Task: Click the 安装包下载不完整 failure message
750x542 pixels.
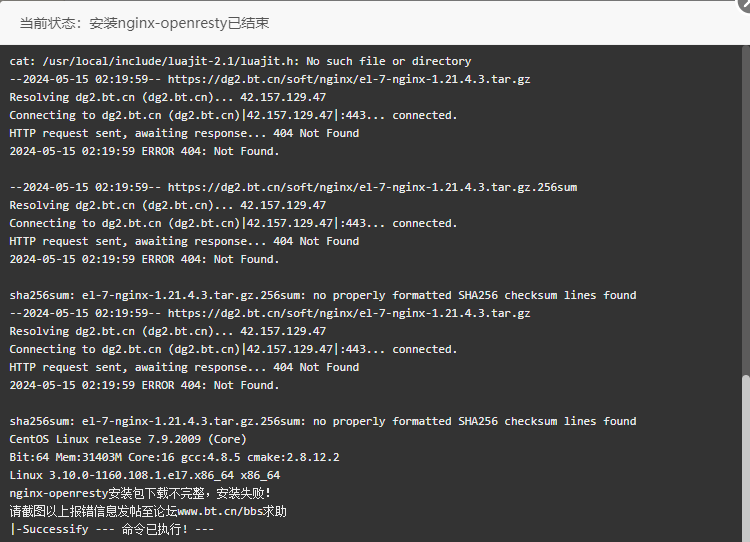Action: (x=159, y=493)
